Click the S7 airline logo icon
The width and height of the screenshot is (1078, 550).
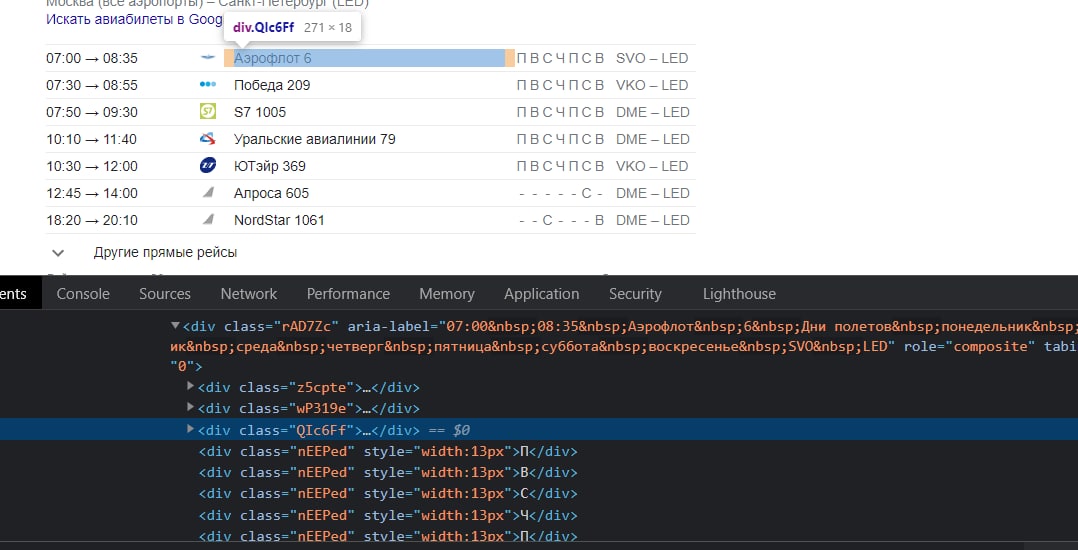[208, 111]
